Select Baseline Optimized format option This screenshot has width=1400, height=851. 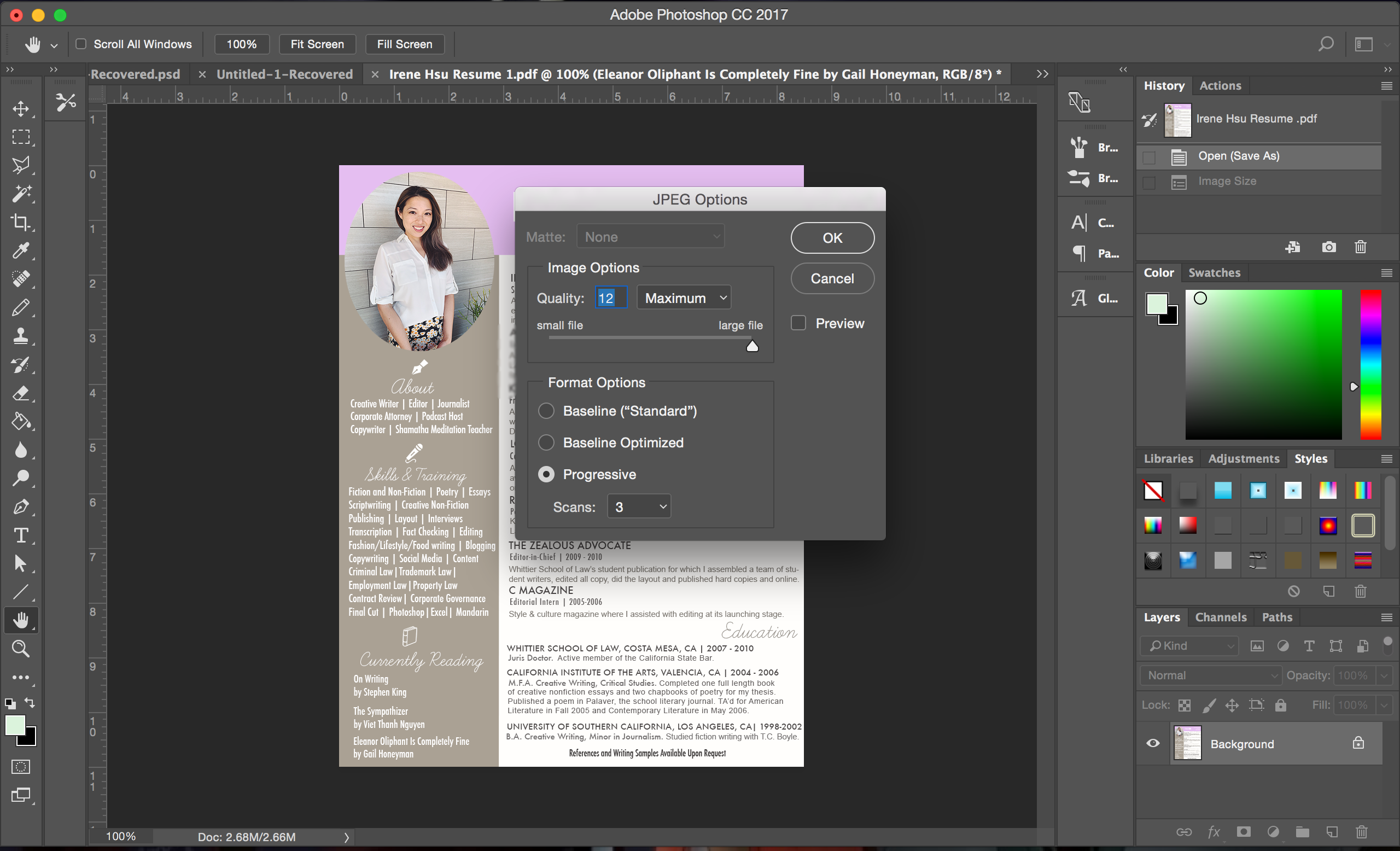click(546, 442)
